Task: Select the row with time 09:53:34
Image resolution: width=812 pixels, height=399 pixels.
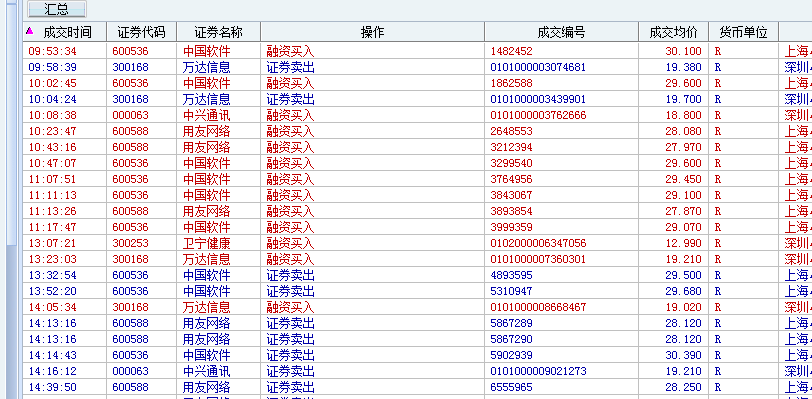Action: click(417, 51)
